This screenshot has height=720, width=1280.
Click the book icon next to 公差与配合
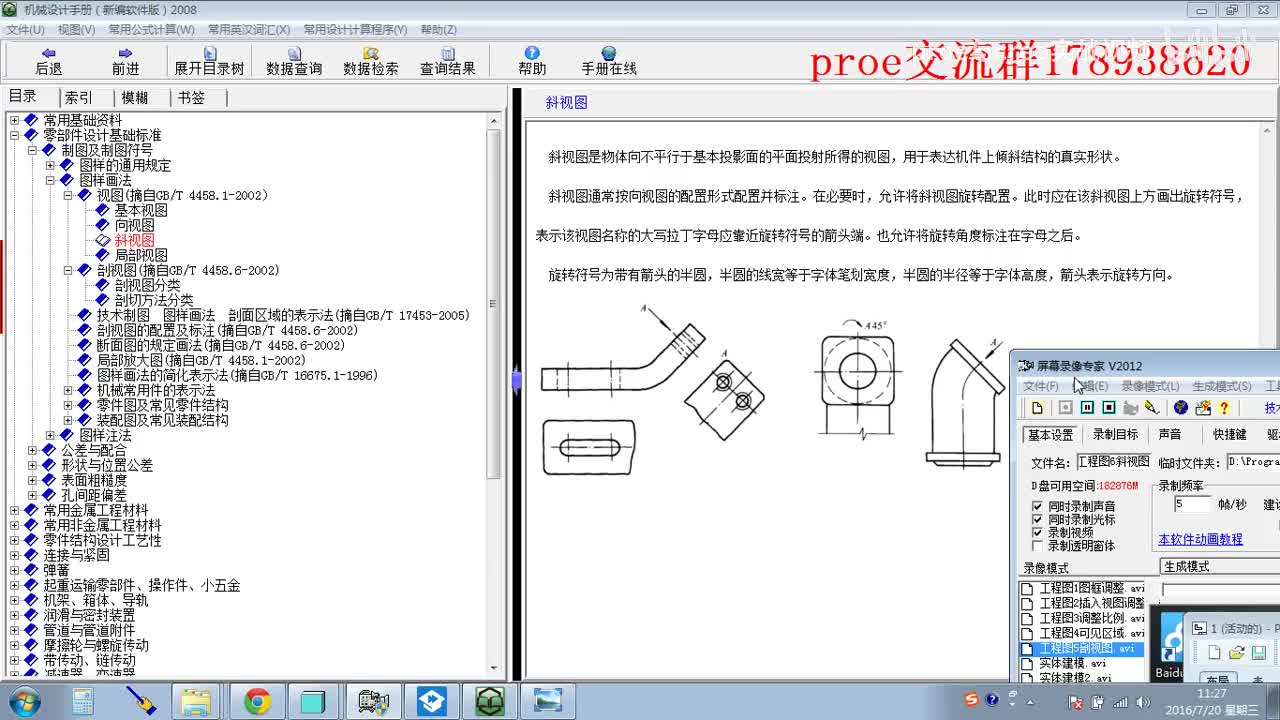(49, 450)
